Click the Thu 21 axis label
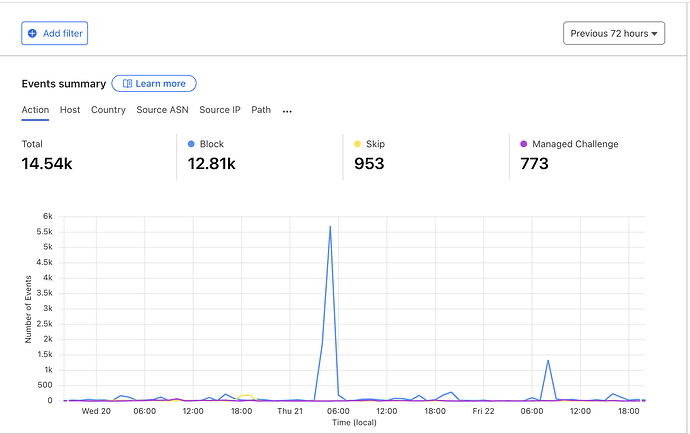Viewport: 690px width, 434px height. click(x=290, y=411)
